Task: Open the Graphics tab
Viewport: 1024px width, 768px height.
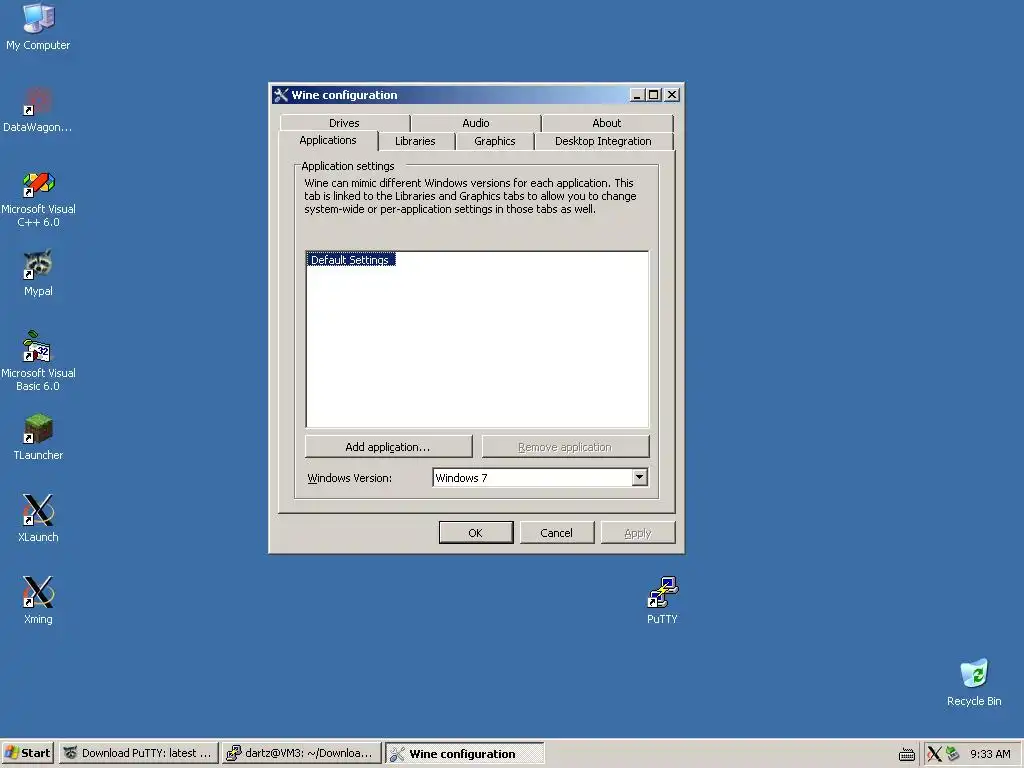Action: tap(494, 141)
